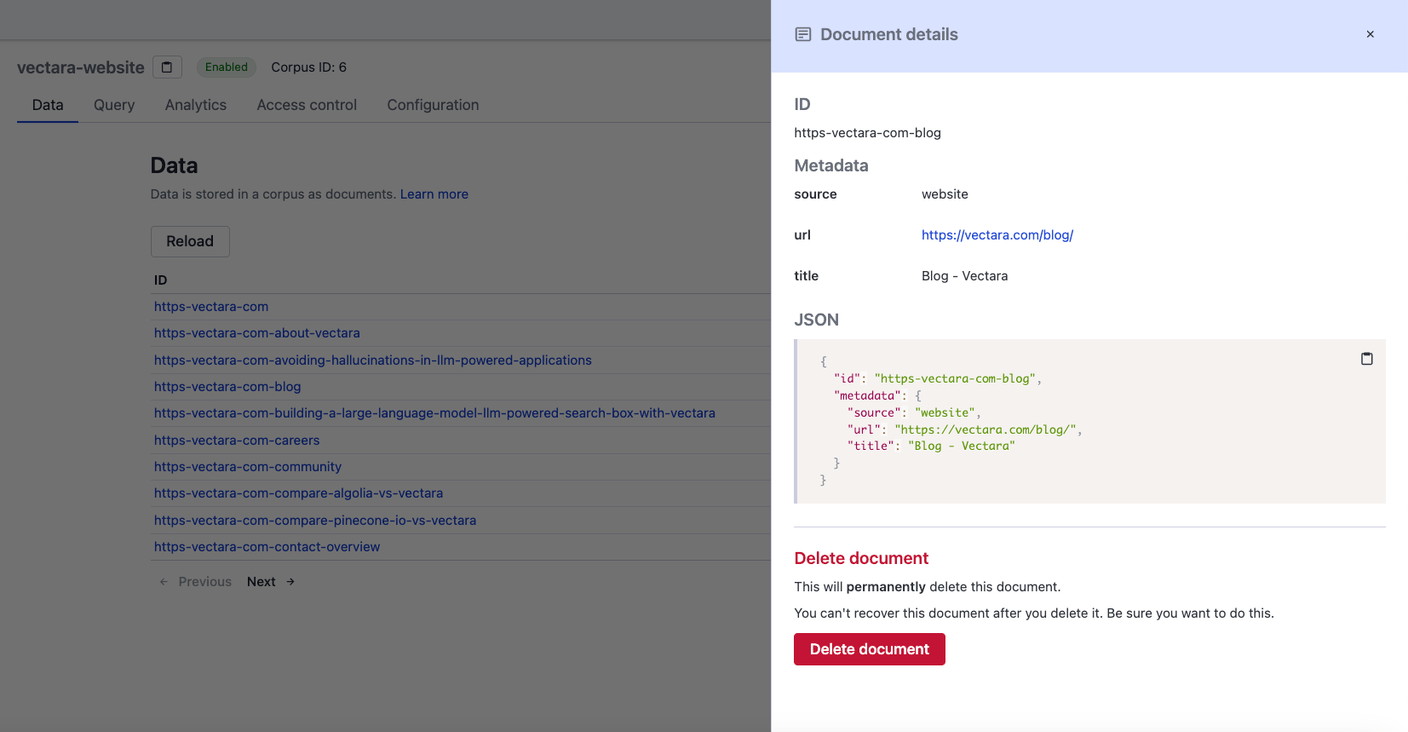
Task: Click the Enabled status badge
Action: pyautogui.click(x=226, y=67)
